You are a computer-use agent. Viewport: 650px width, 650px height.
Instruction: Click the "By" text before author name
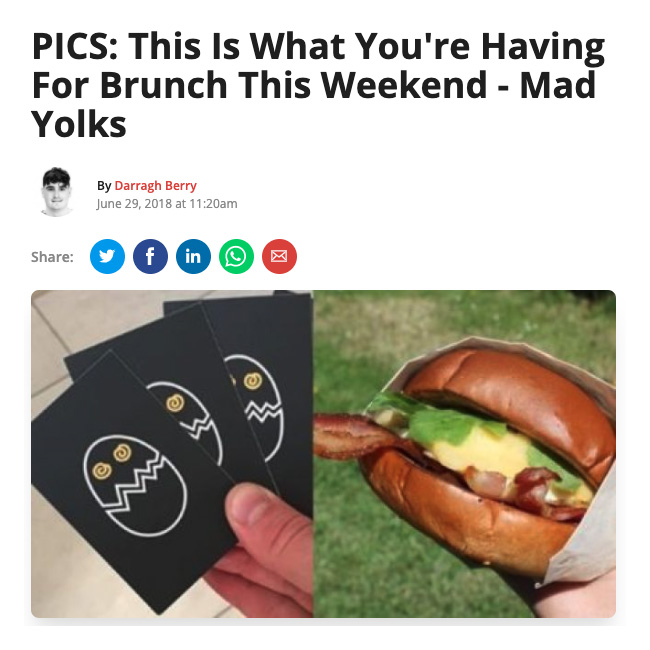(104, 185)
